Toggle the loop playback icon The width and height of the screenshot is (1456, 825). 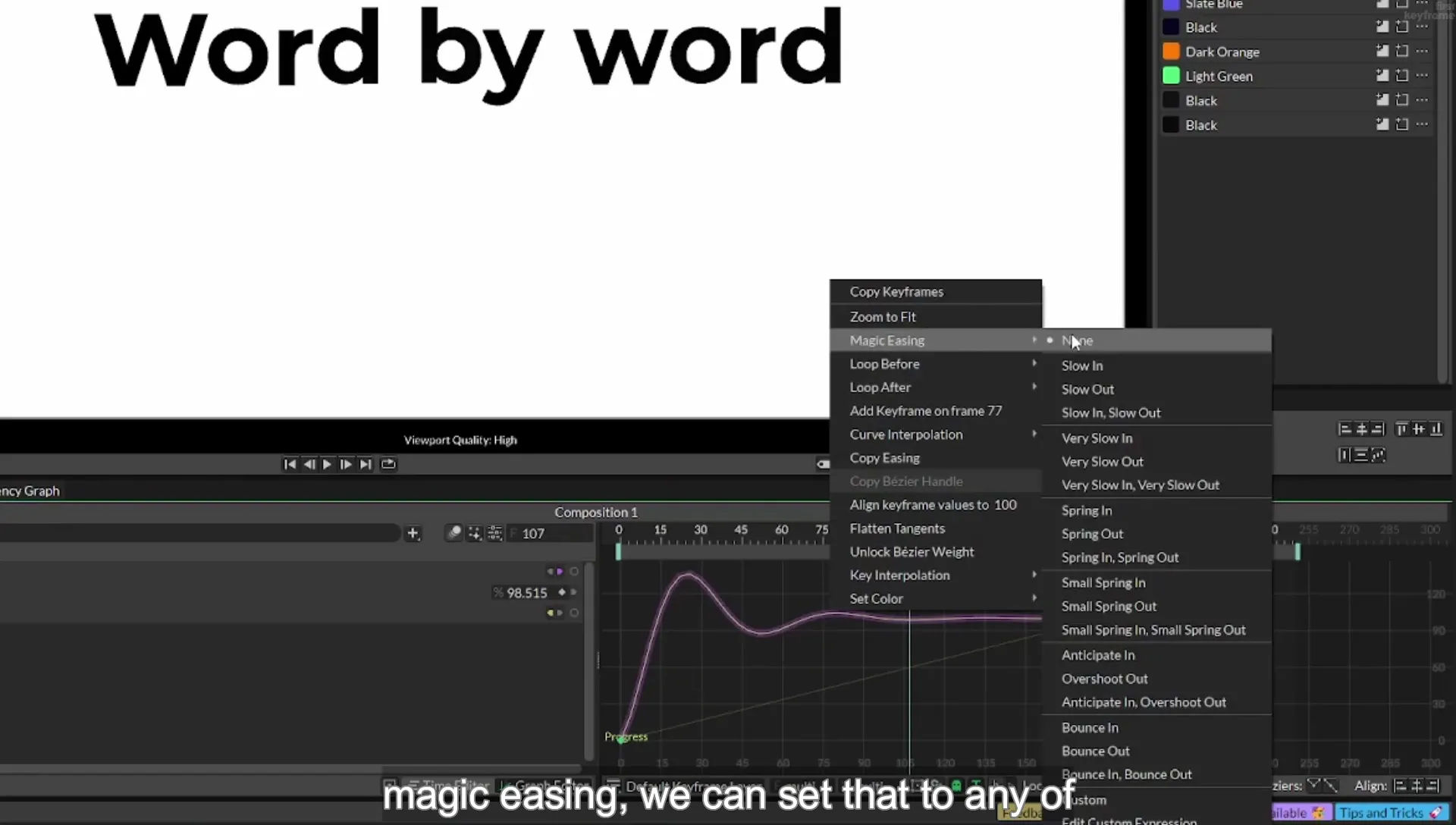point(388,464)
